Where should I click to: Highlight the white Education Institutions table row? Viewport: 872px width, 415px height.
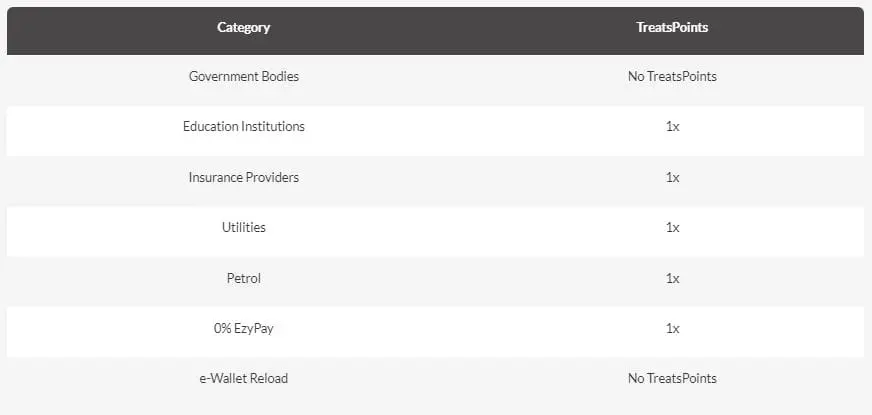[450, 130]
